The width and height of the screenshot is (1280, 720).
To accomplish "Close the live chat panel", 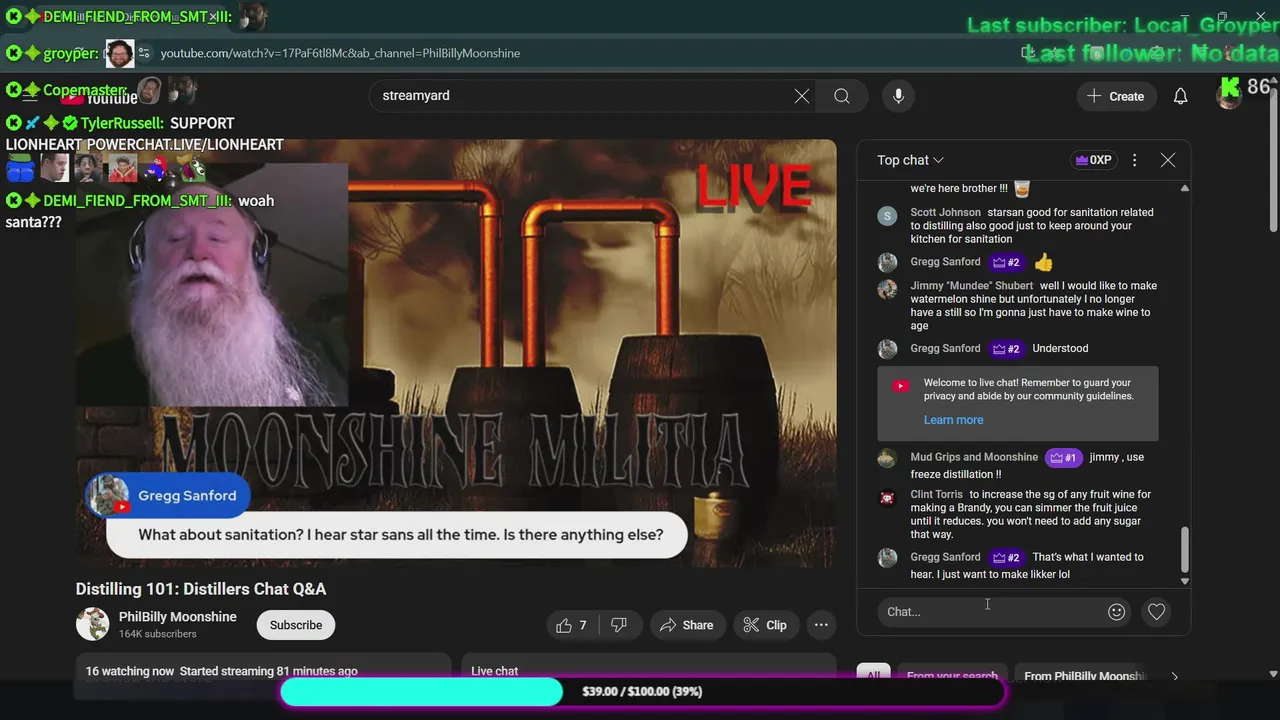I will coord(1167,160).
